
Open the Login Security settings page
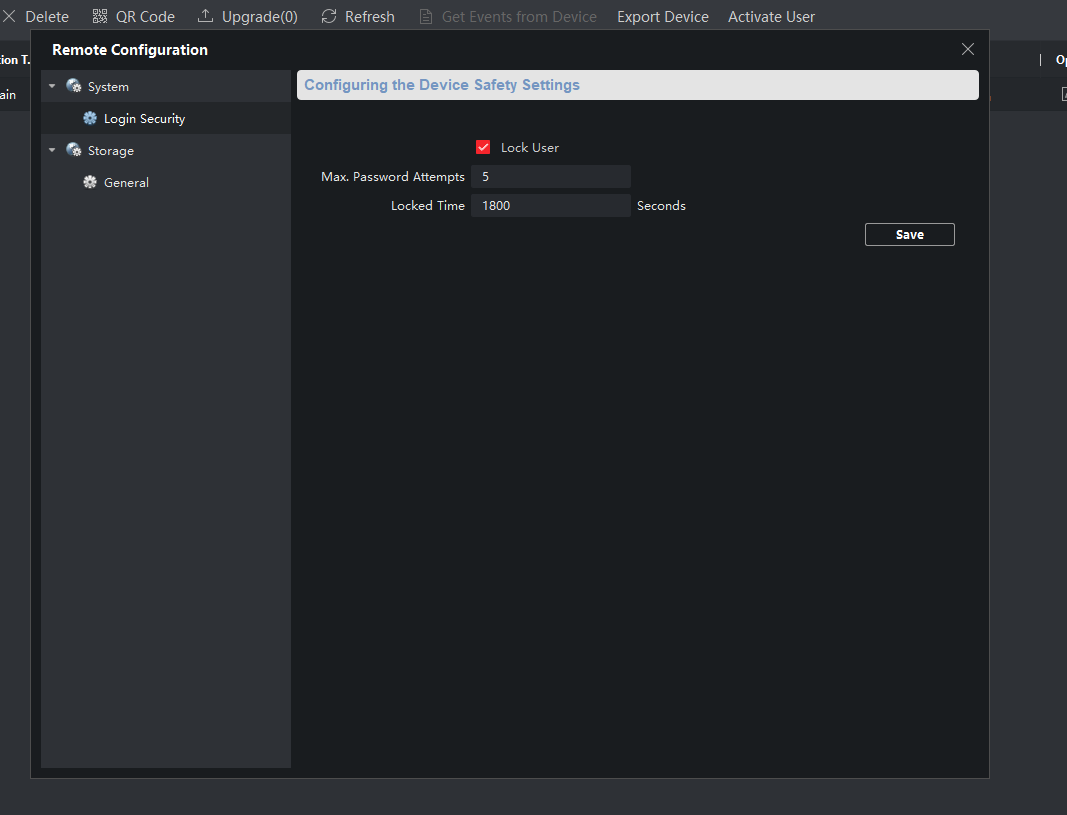(144, 119)
